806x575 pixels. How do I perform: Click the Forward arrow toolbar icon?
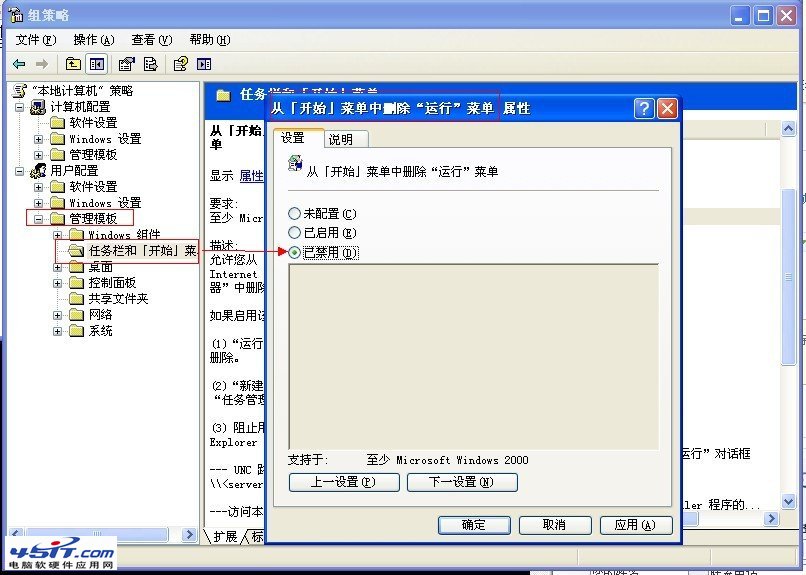(x=42, y=64)
